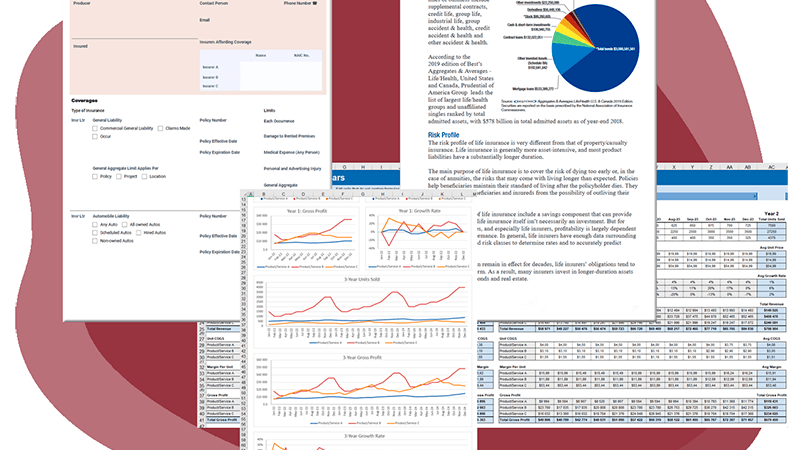Select the 3-Year Gross Profit chart
This screenshot has height=450, width=800.
362,390
